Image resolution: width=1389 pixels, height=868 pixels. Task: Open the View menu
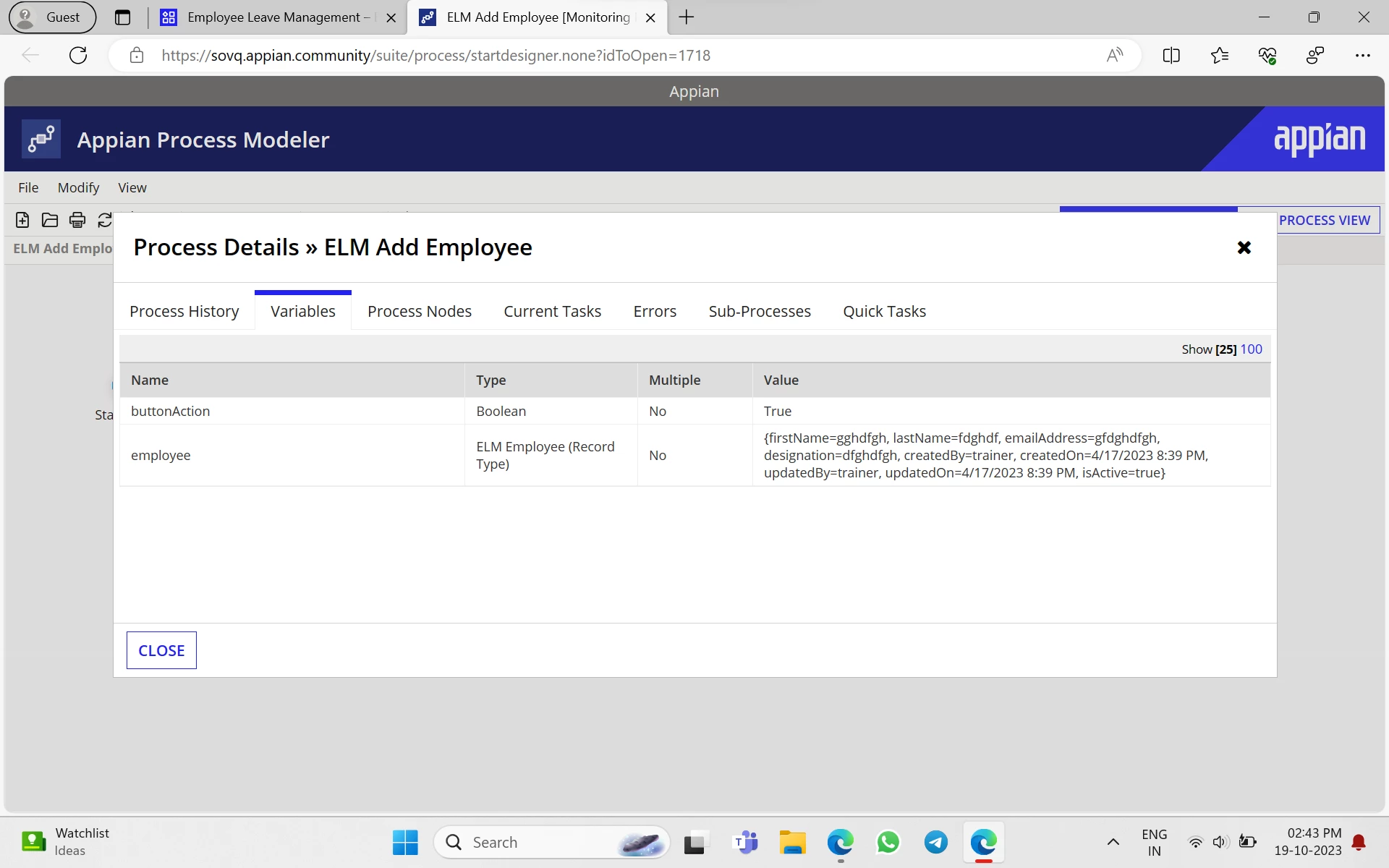(132, 187)
